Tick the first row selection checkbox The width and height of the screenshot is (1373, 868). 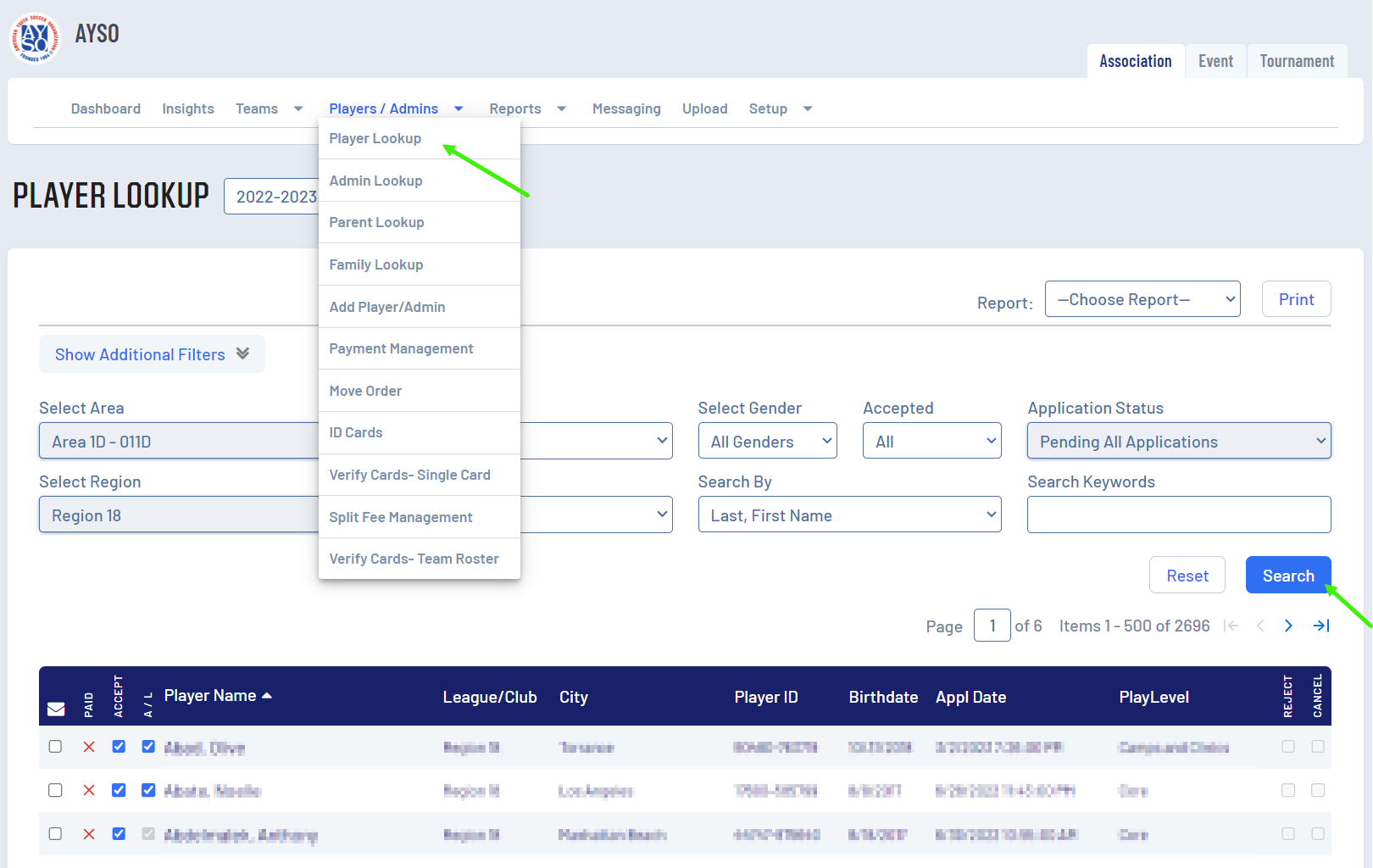coord(55,747)
